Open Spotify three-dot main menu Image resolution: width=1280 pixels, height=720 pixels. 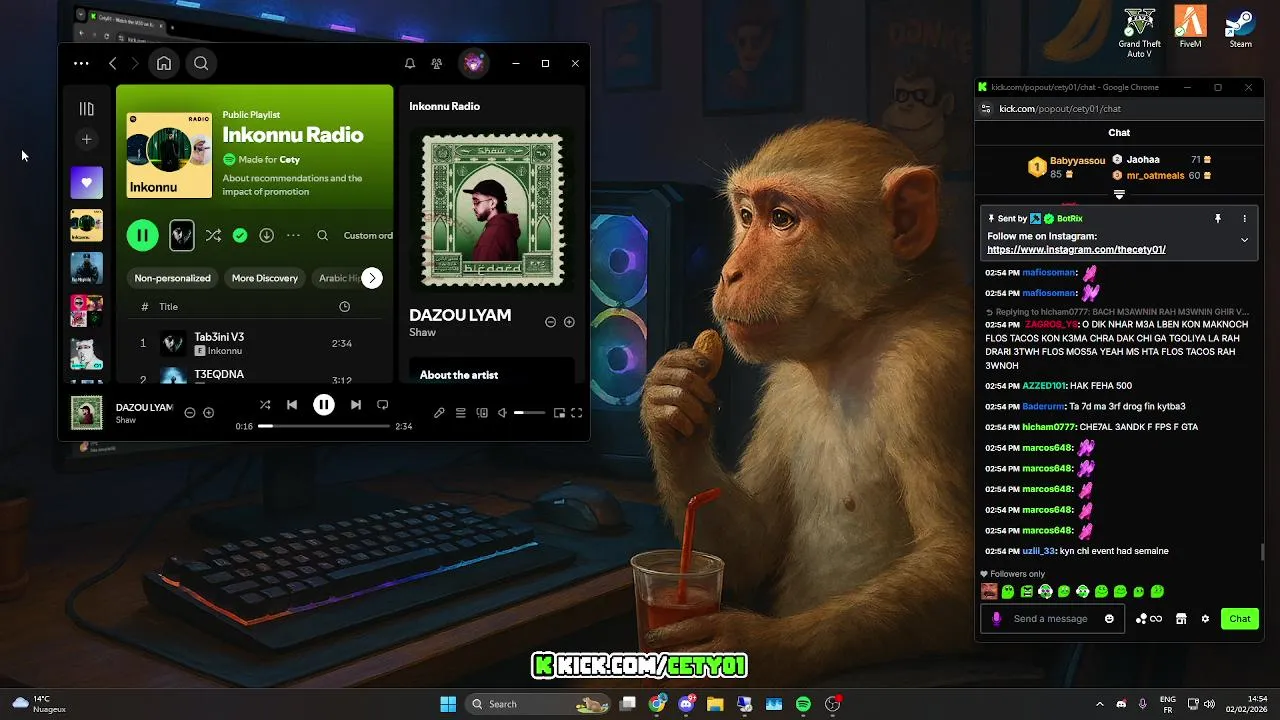click(81, 63)
